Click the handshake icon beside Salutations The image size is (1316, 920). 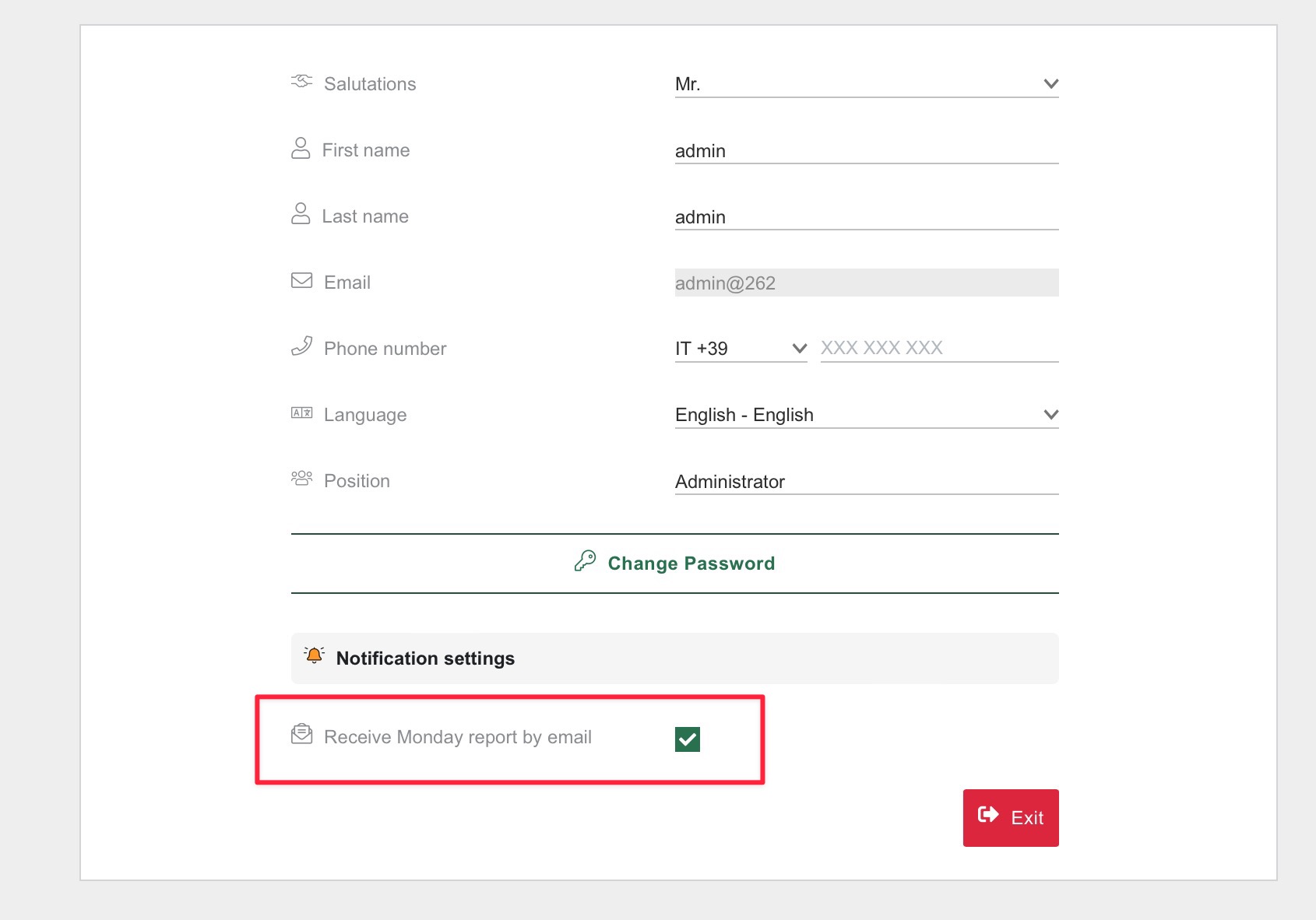click(x=301, y=82)
